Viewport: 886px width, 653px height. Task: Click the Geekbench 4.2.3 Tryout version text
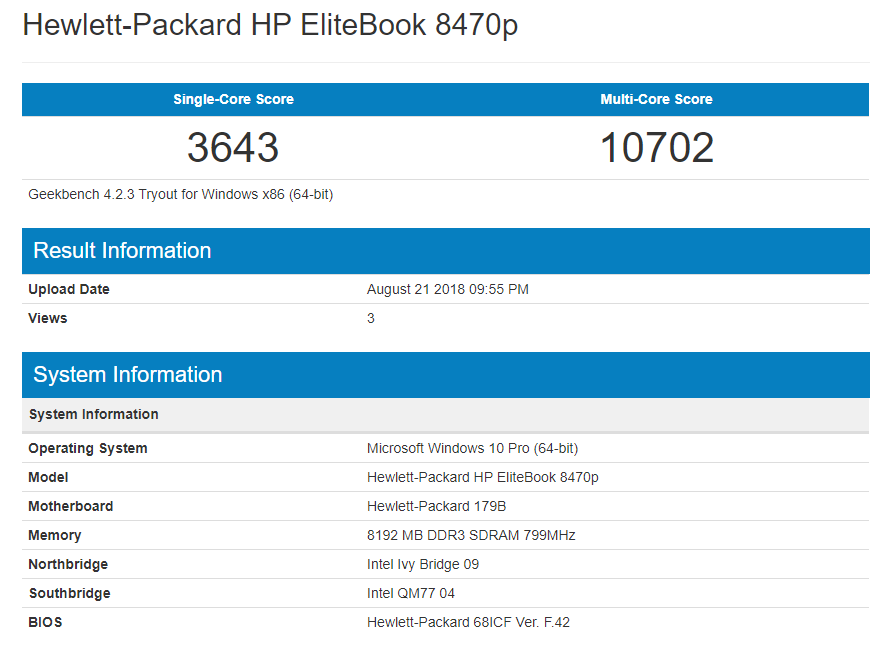tap(180, 194)
